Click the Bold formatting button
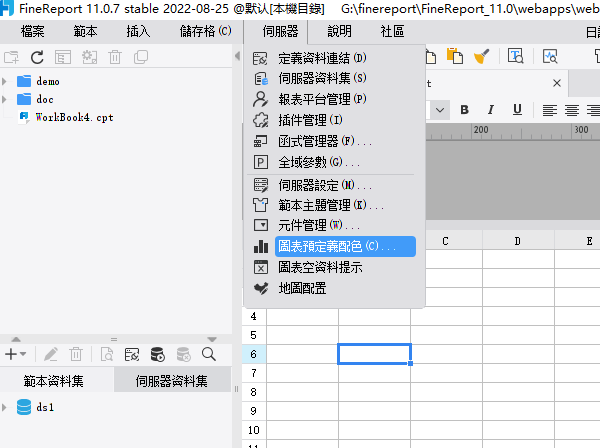Viewport: 600px width, 448px height. tap(465, 110)
